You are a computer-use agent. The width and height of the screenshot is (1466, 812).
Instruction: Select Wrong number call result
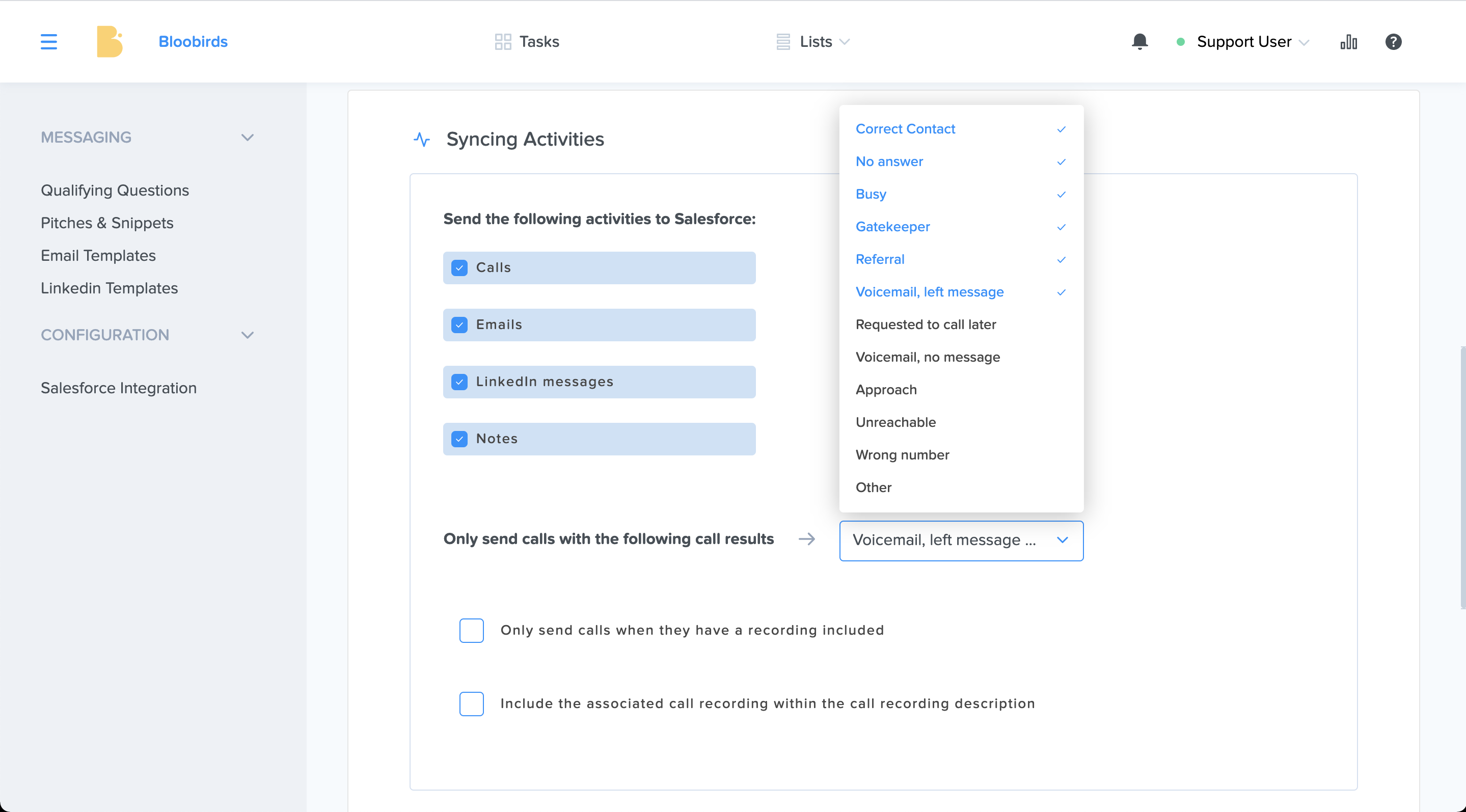(x=961, y=455)
